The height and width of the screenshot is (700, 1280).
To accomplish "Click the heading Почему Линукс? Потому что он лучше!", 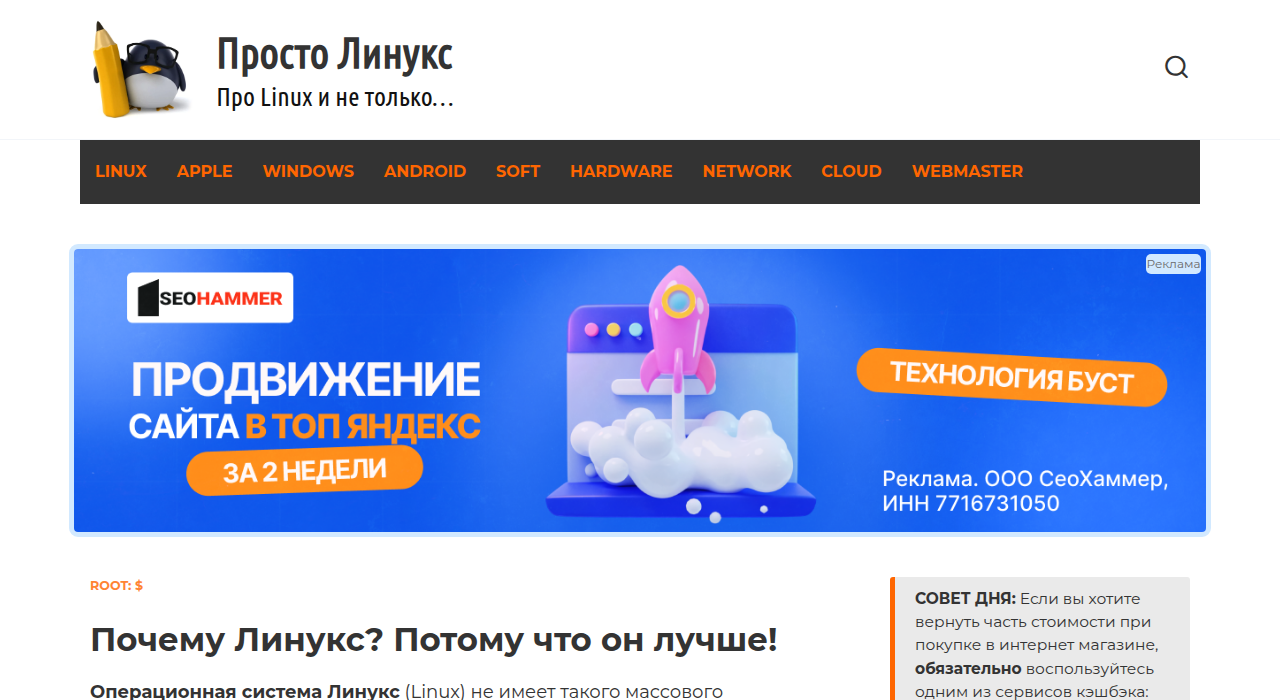I will [x=434, y=640].
